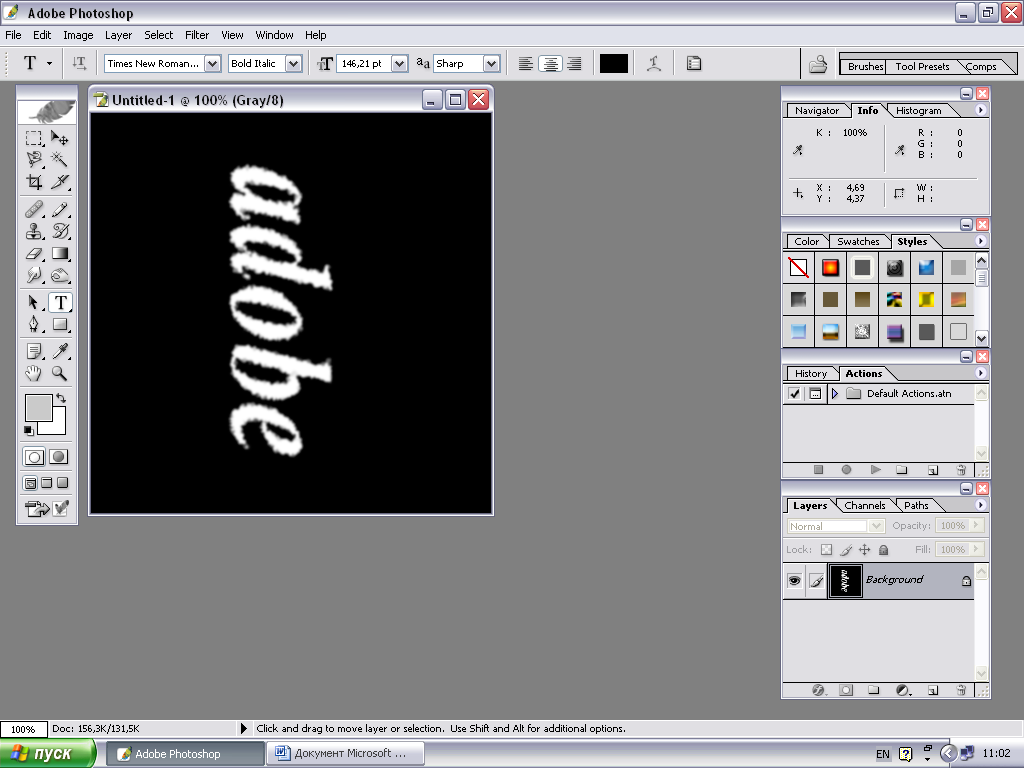1024x768 pixels.
Task: Open font size dropdown 146,21 pt
Action: [399, 63]
